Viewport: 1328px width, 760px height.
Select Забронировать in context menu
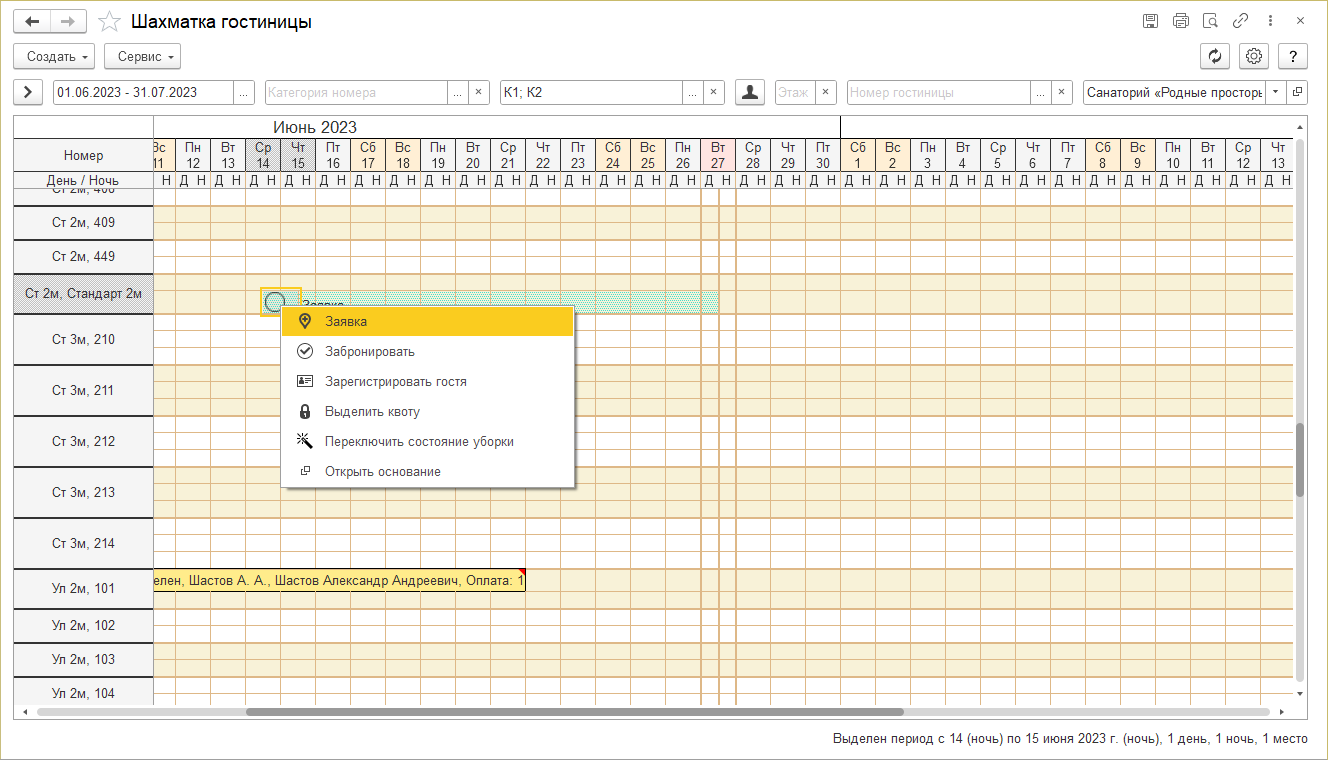pos(369,351)
